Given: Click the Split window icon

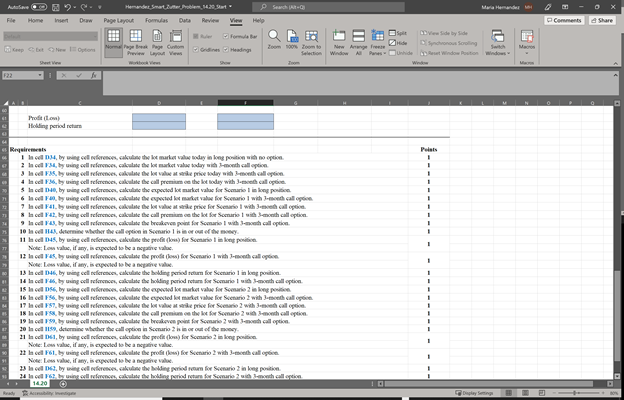Looking at the screenshot, I should tap(398, 33).
